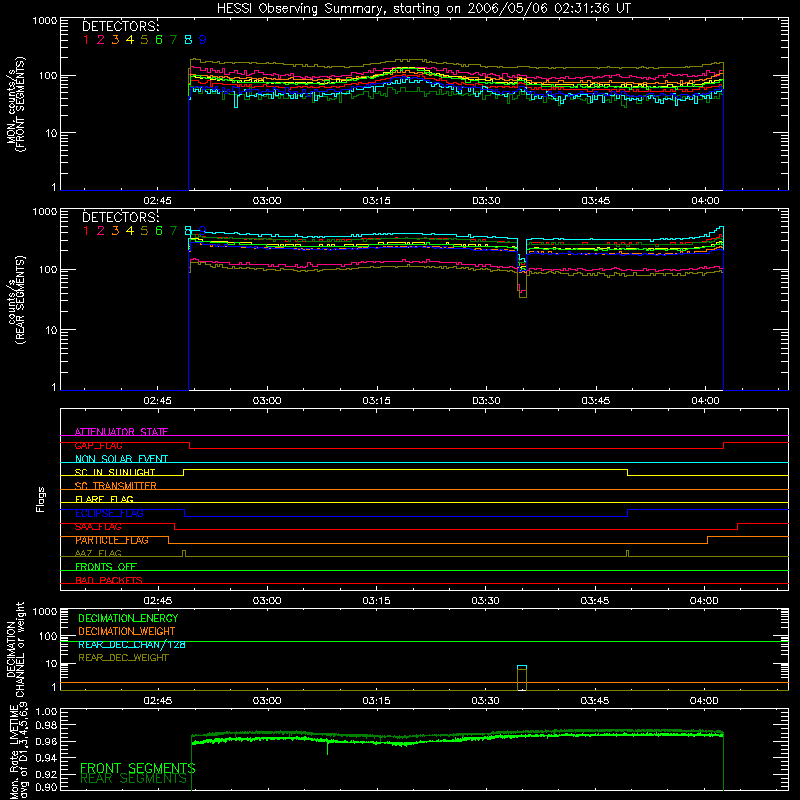Click the 0.92 value on the livetime axis

pyautogui.click(x=46, y=773)
